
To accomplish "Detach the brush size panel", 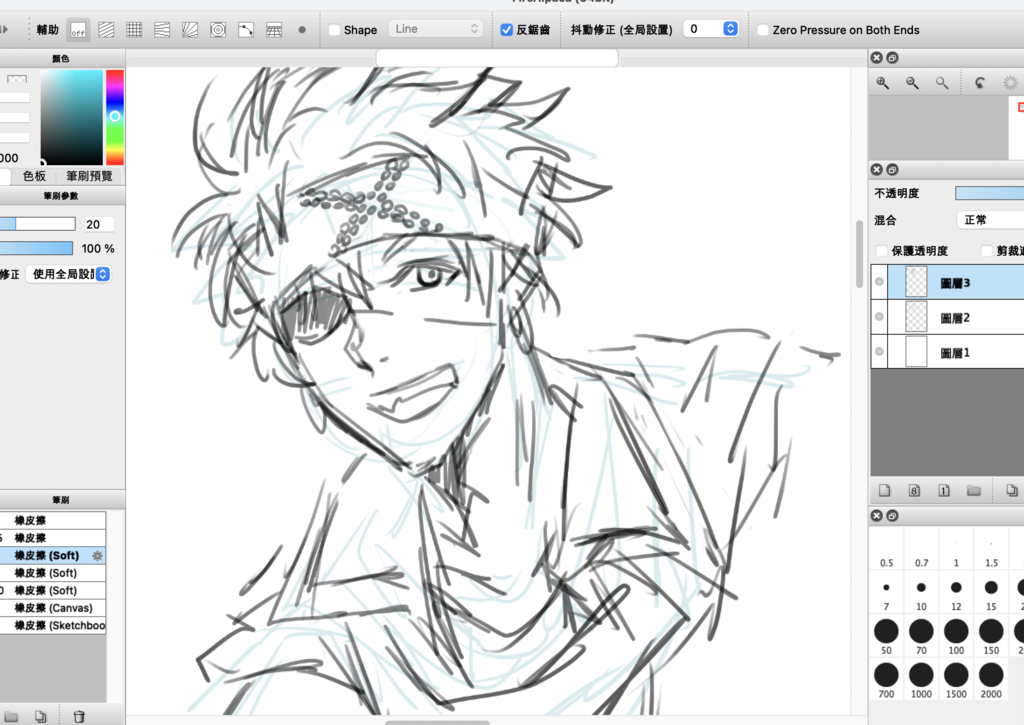I will point(892,516).
